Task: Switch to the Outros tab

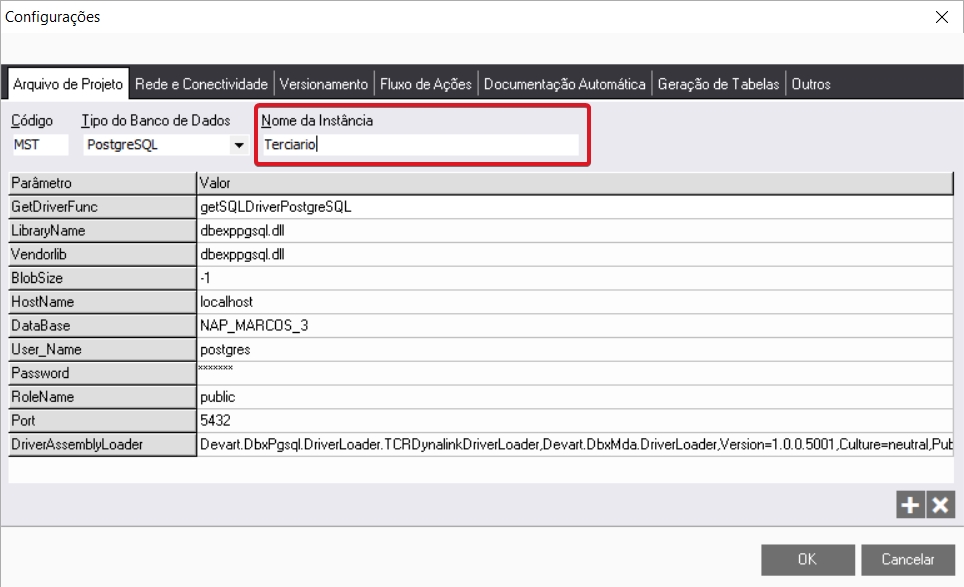Action: tap(811, 84)
